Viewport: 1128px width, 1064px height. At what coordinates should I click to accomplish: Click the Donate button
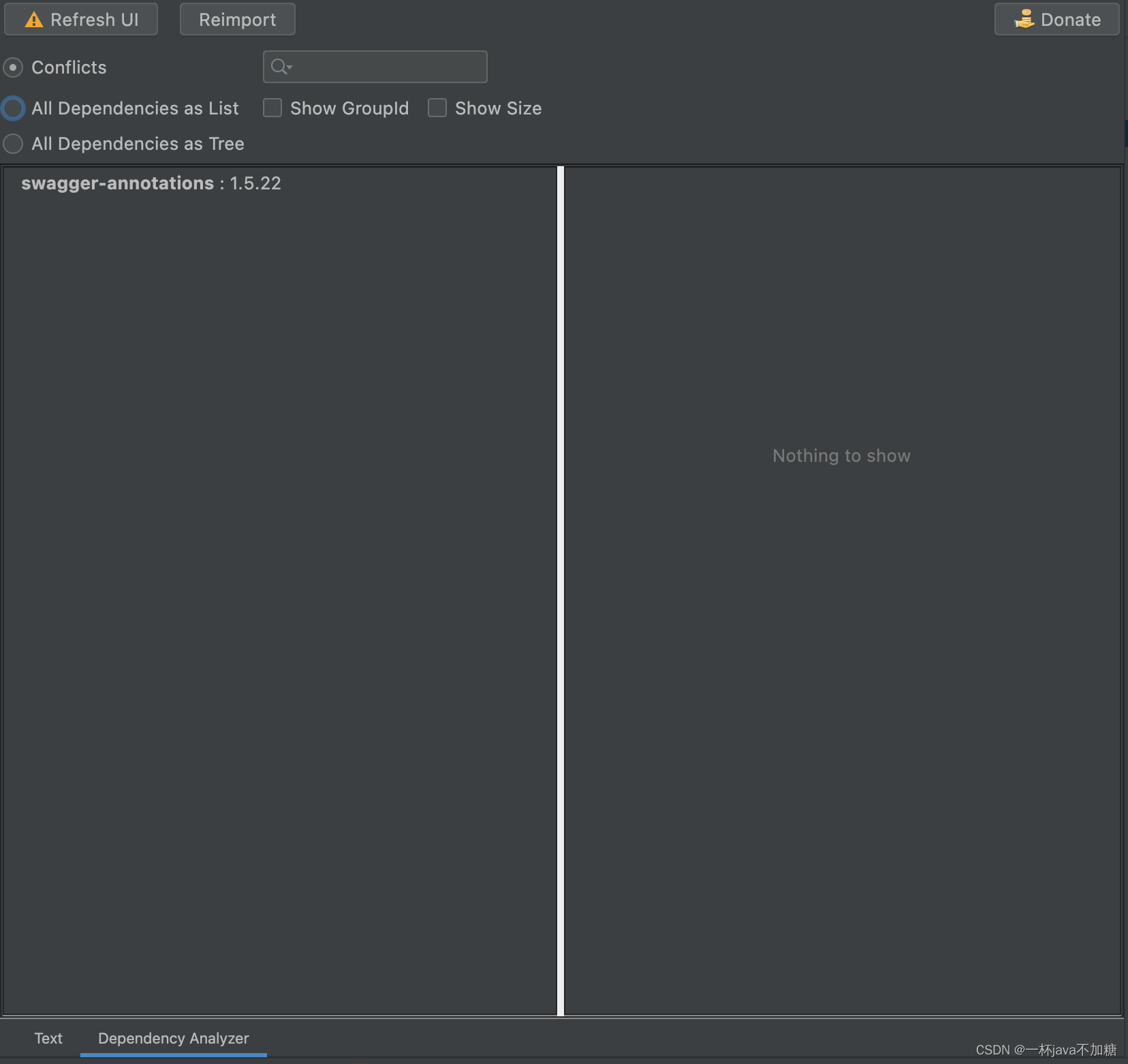pyautogui.click(x=1056, y=18)
